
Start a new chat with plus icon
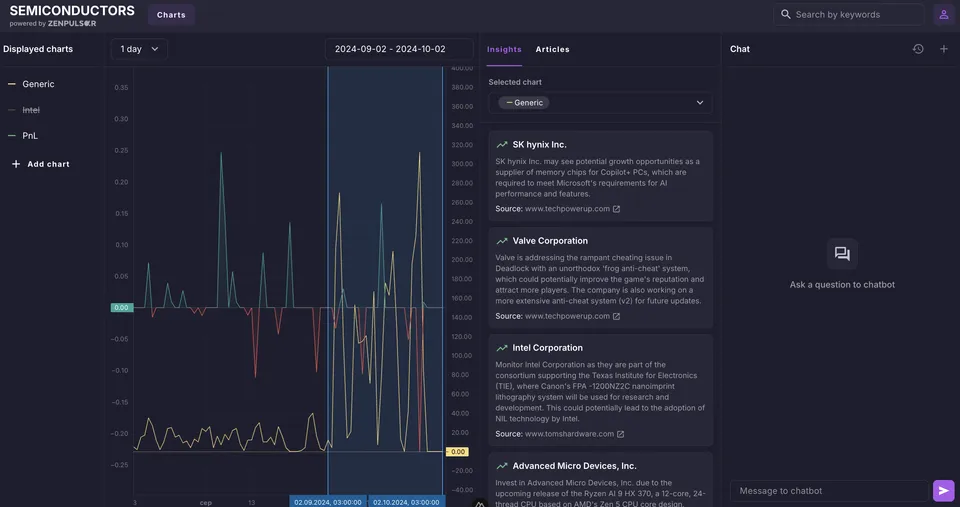pyautogui.click(x=943, y=49)
